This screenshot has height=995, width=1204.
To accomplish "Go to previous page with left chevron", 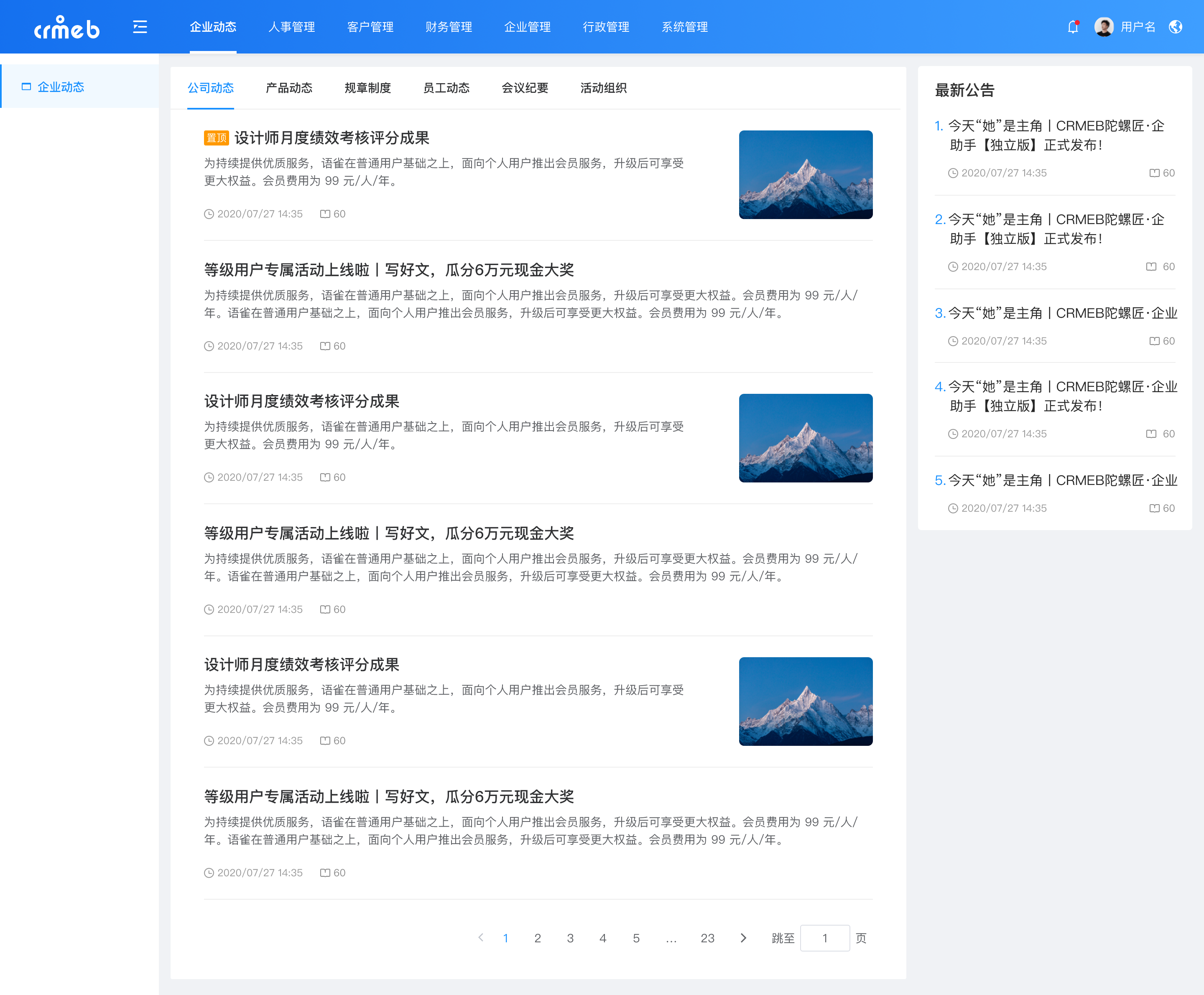I will (x=481, y=938).
